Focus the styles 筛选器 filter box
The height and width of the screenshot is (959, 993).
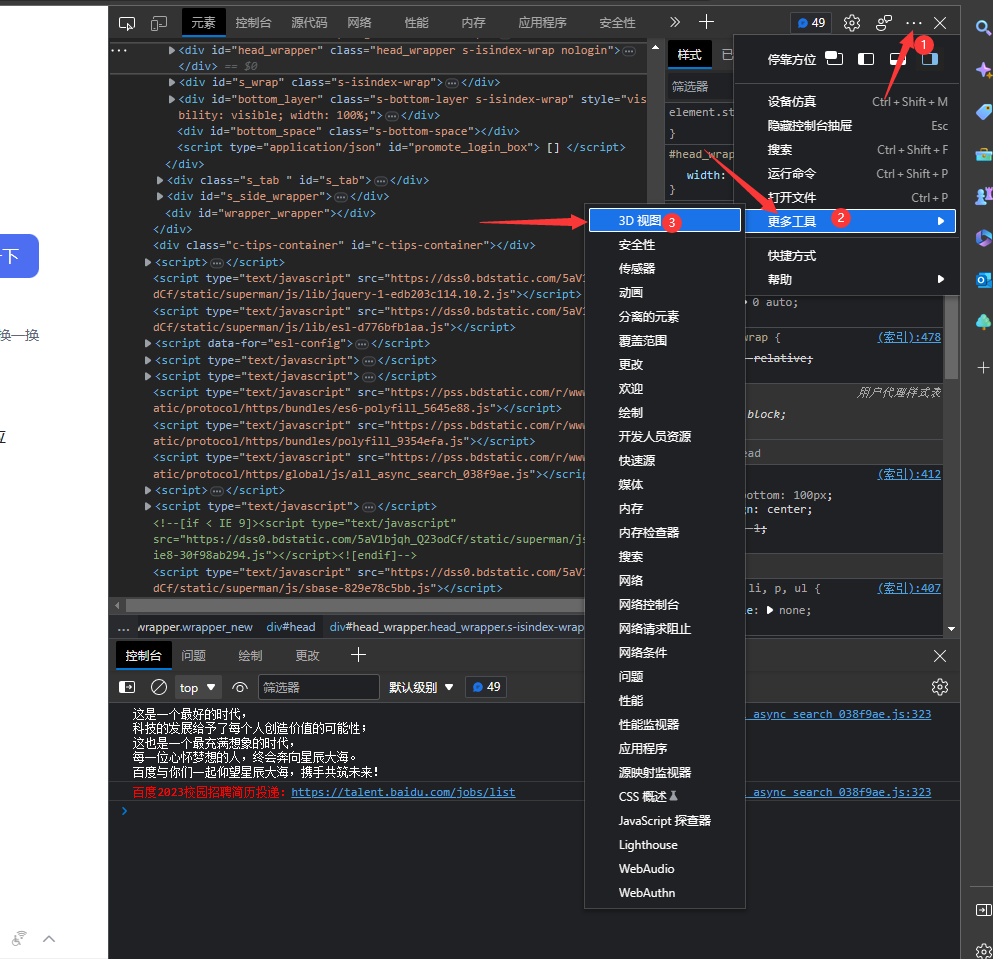pyautogui.click(x=699, y=87)
